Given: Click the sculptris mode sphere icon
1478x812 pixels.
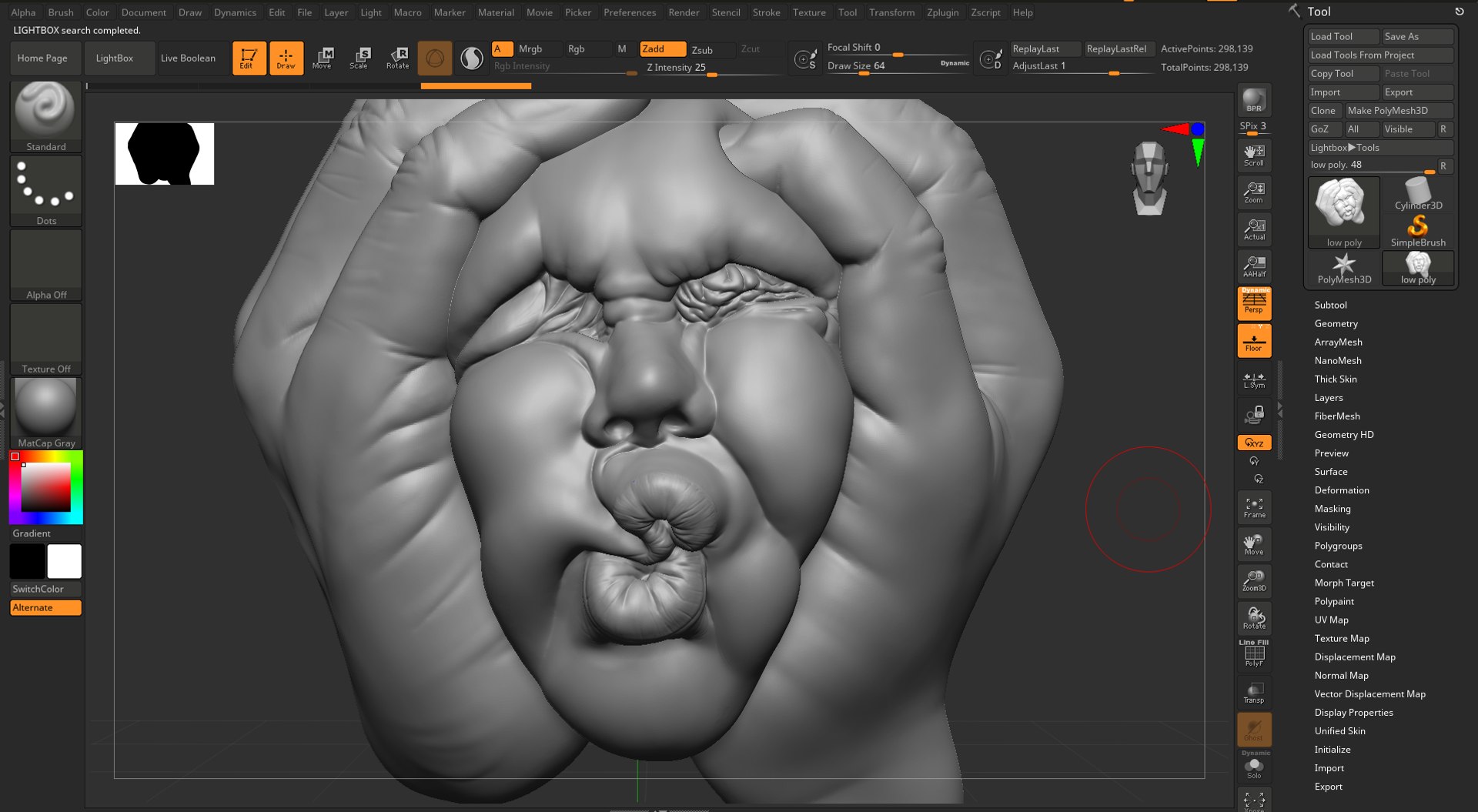Looking at the screenshot, I should point(435,58).
